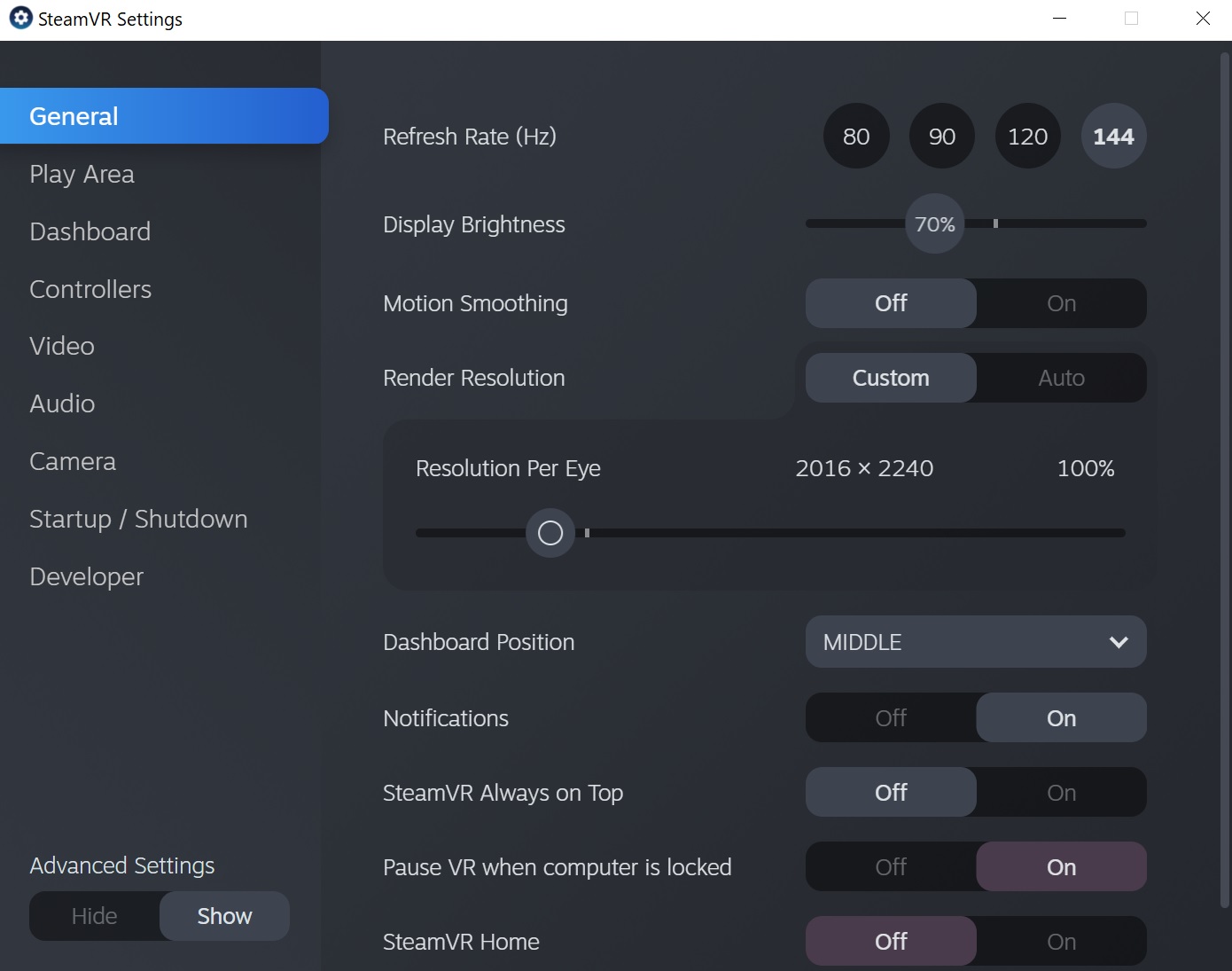The image size is (1232, 971).
Task: Set SteamVR Always on Top to Off
Action: pos(891,792)
